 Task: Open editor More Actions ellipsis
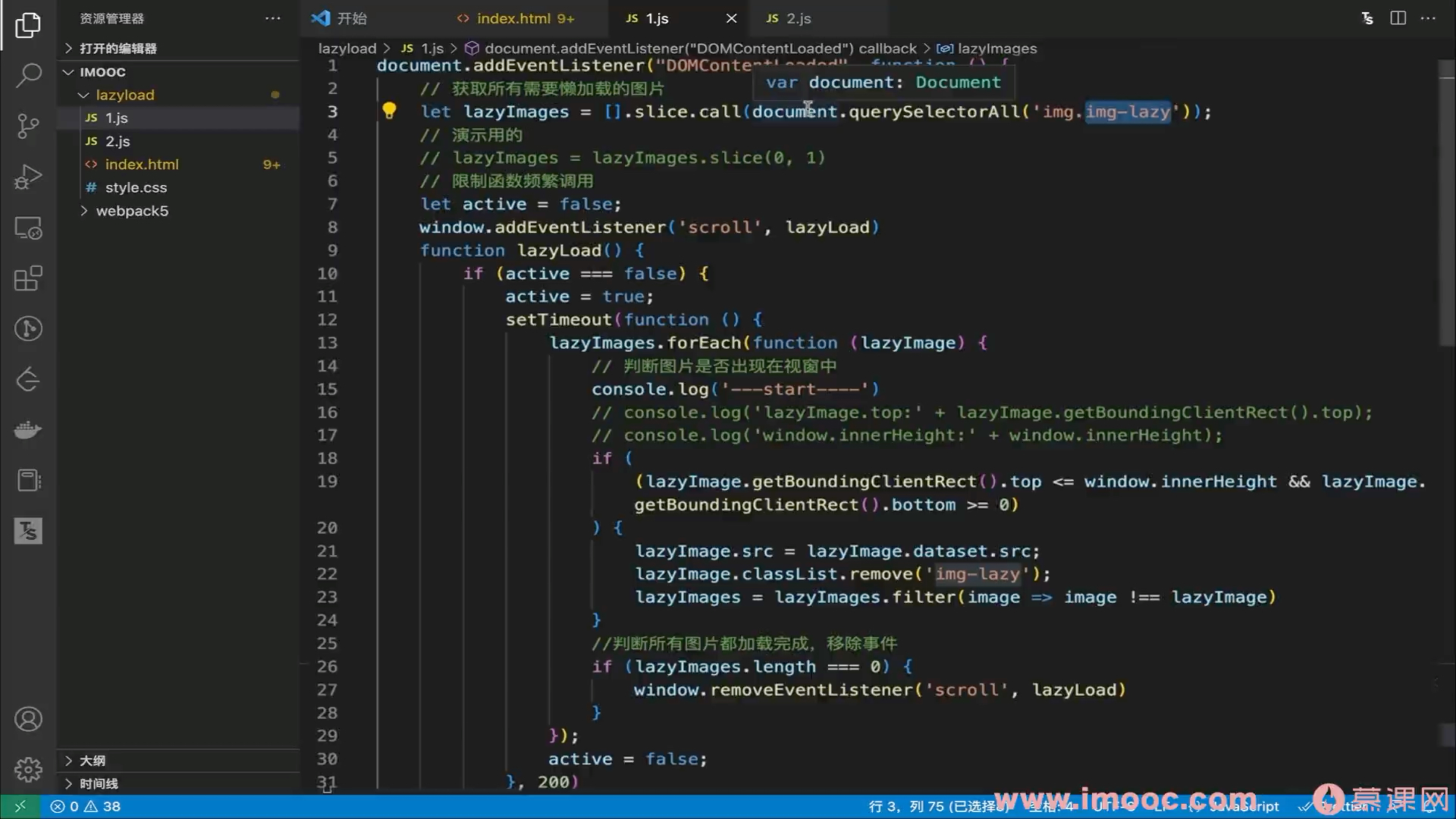[x=1428, y=18]
